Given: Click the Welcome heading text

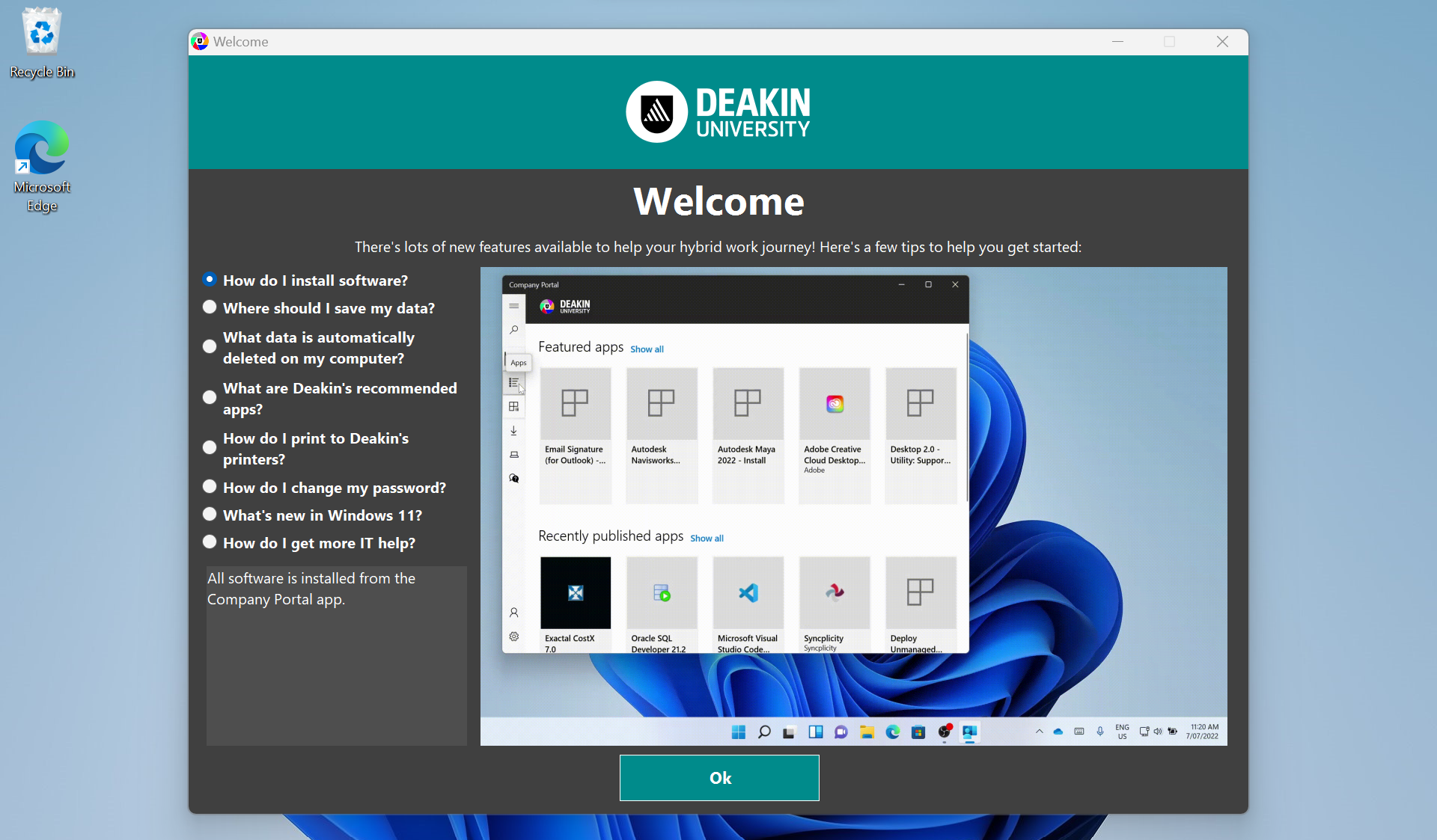Looking at the screenshot, I should point(718,201).
